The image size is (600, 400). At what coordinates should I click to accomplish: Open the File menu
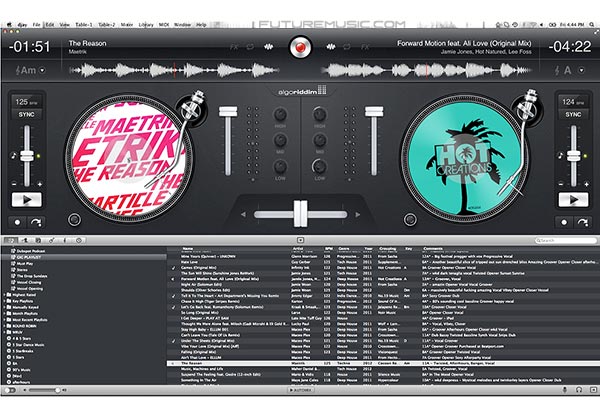[36, 24]
